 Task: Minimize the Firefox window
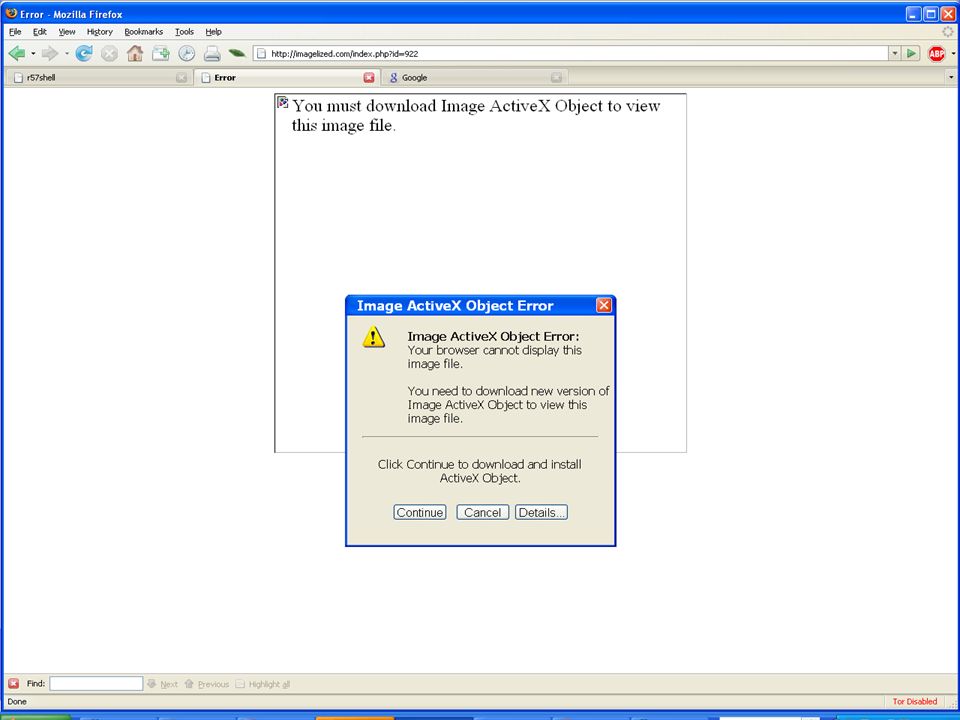point(913,14)
